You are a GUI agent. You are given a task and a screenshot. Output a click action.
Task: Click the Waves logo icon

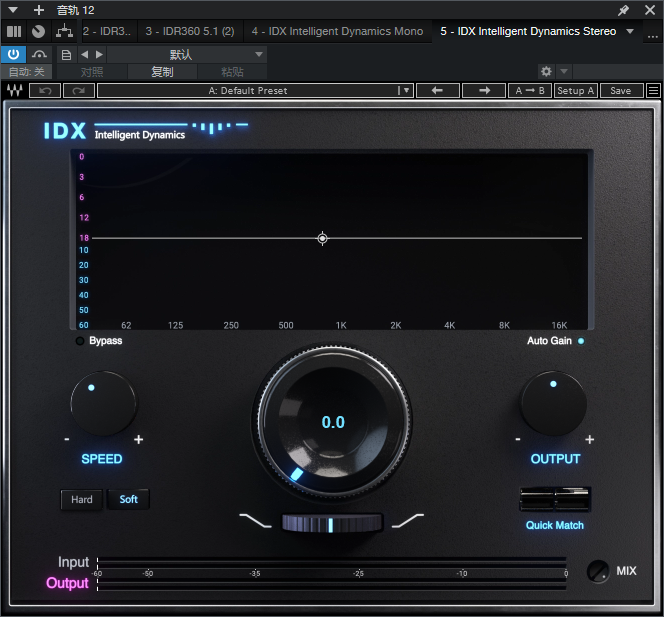pyautogui.click(x=15, y=91)
